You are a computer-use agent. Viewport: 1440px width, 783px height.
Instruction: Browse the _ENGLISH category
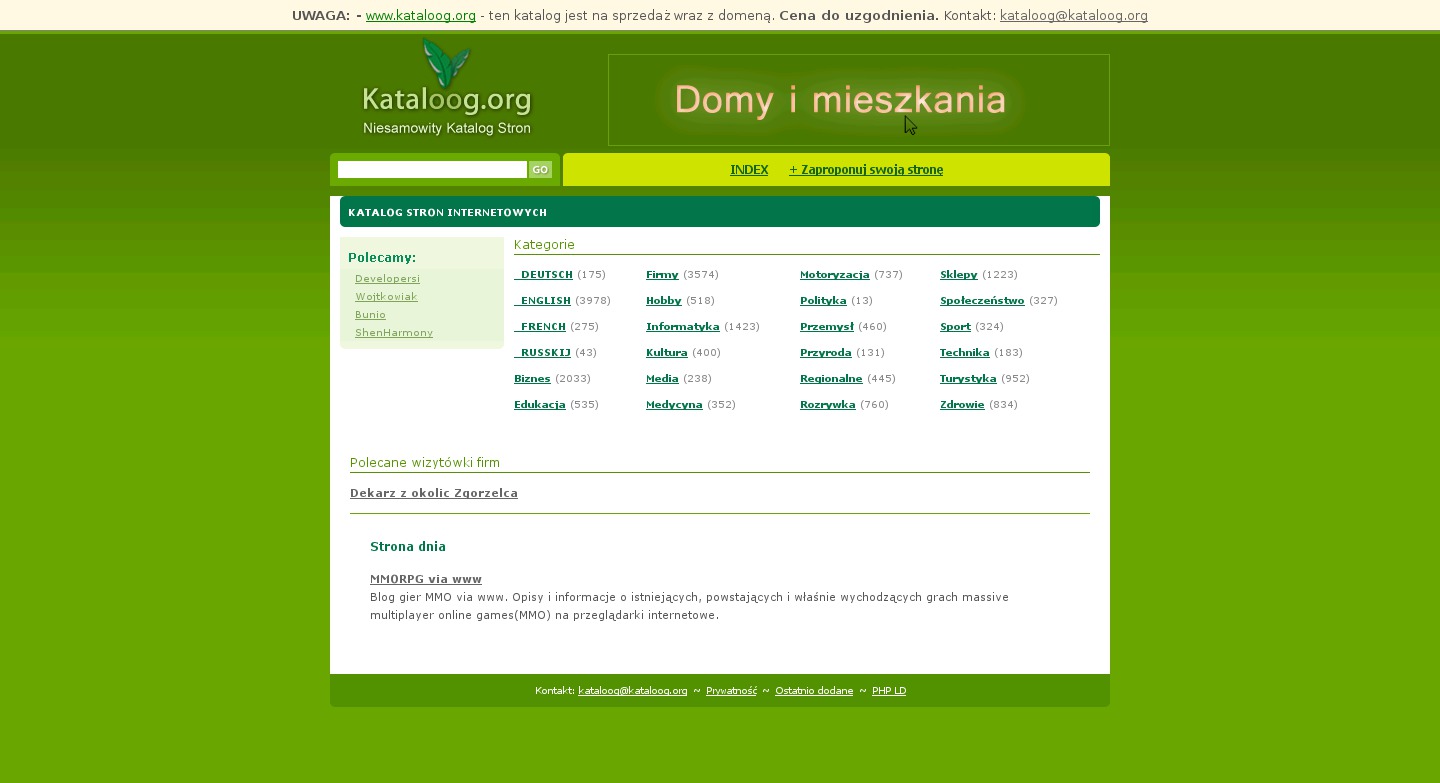coord(543,301)
